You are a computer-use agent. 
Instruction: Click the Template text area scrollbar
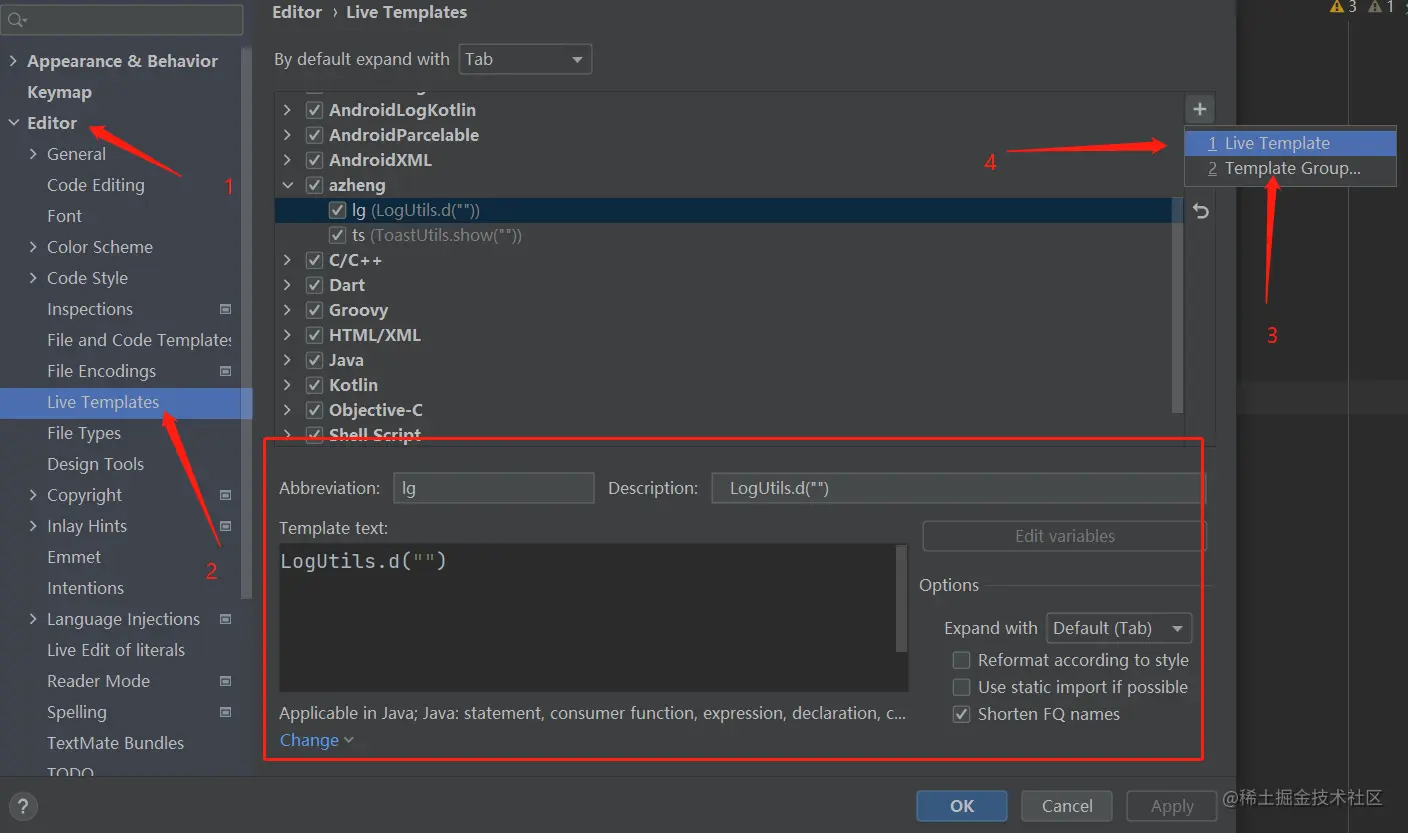tap(902, 599)
